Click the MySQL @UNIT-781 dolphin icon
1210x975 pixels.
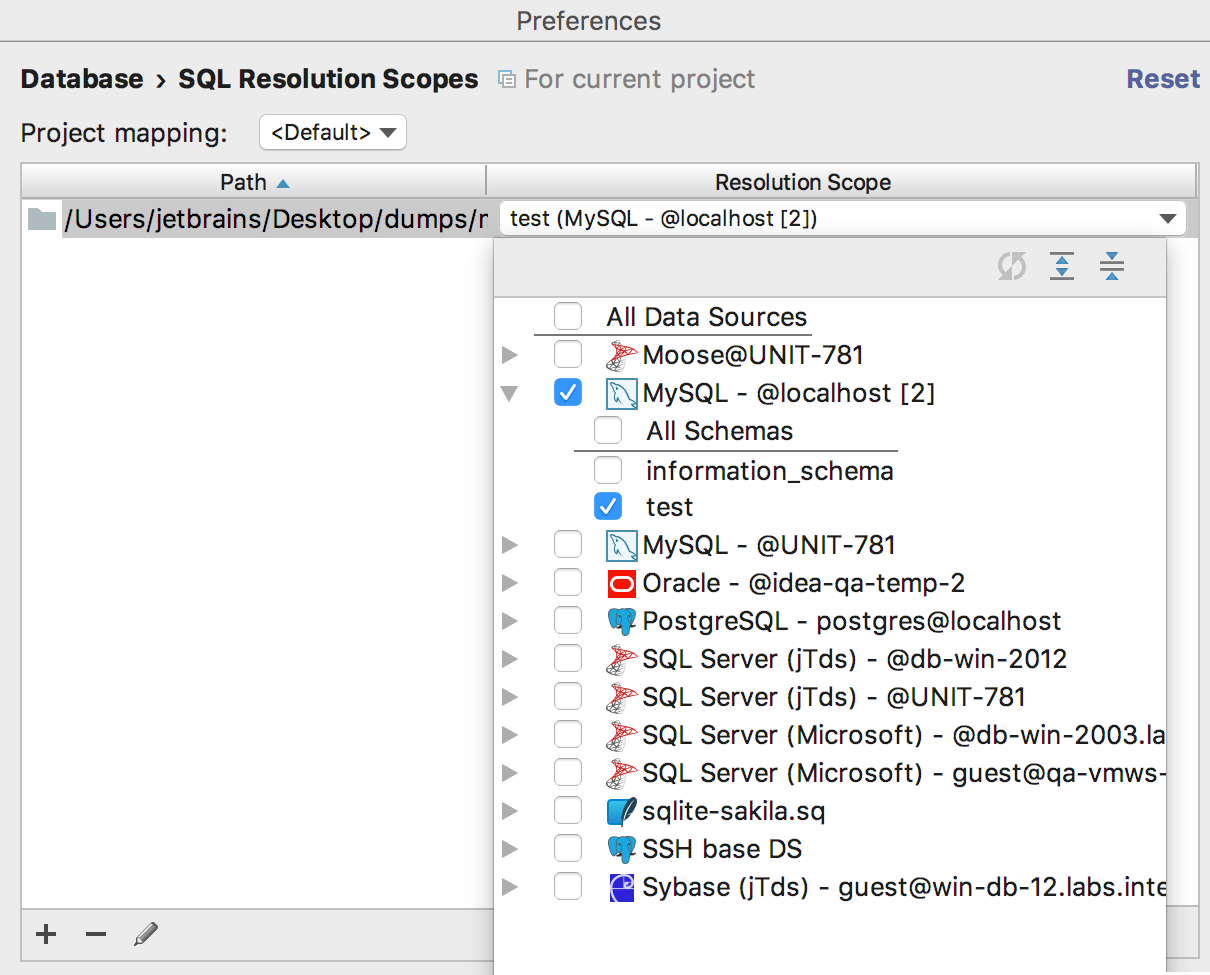click(622, 545)
